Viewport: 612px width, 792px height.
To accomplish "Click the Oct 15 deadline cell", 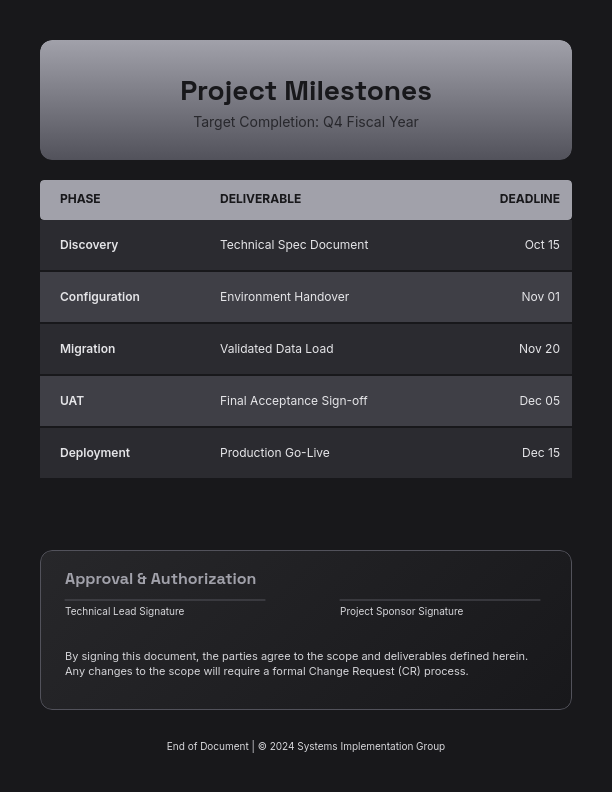I will 542,245.
